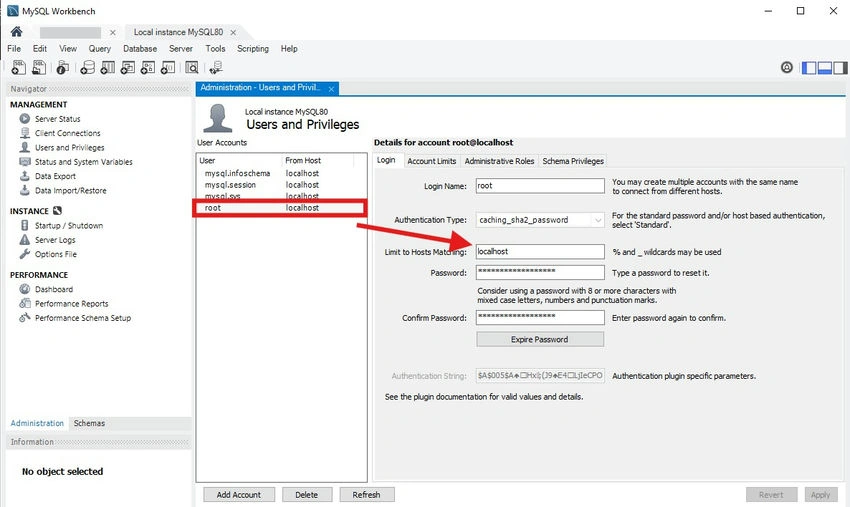The width and height of the screenshot is (850, 507).
Task: Toggle the right sidebar panel view
Action: tap(840, 68)
